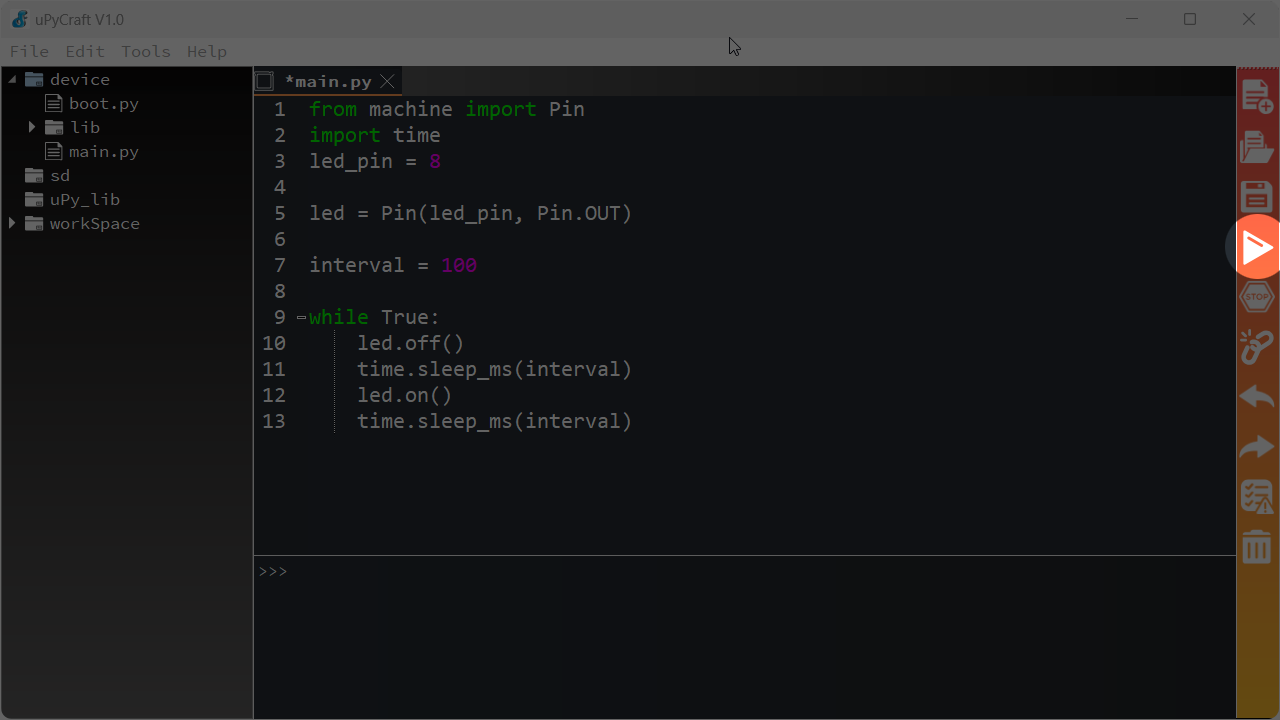Screen dimensions: 1280x720
Task: Open the Help menu
Action: point(207,51)
